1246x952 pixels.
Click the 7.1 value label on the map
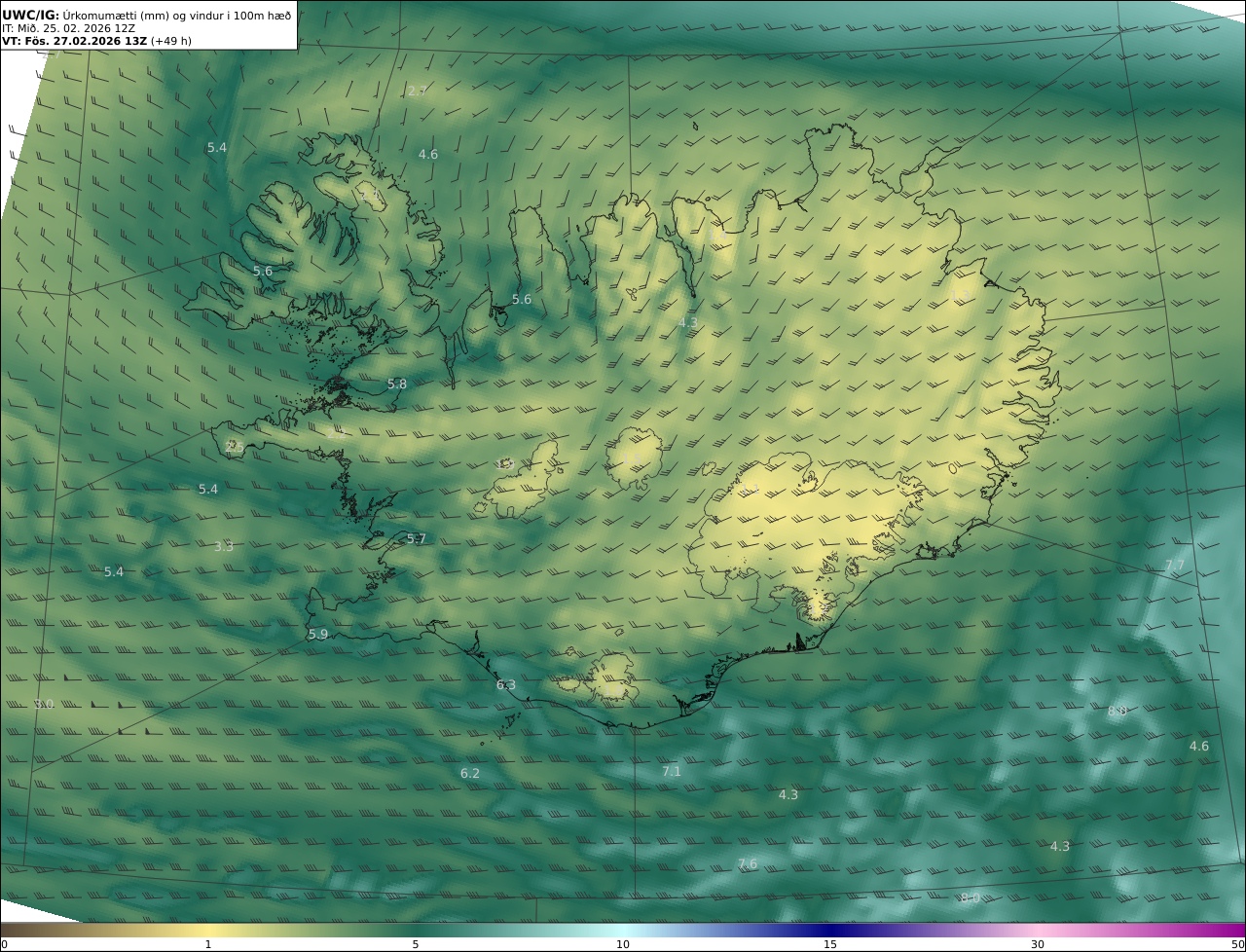pyautogui.click(x=672, y=771)
